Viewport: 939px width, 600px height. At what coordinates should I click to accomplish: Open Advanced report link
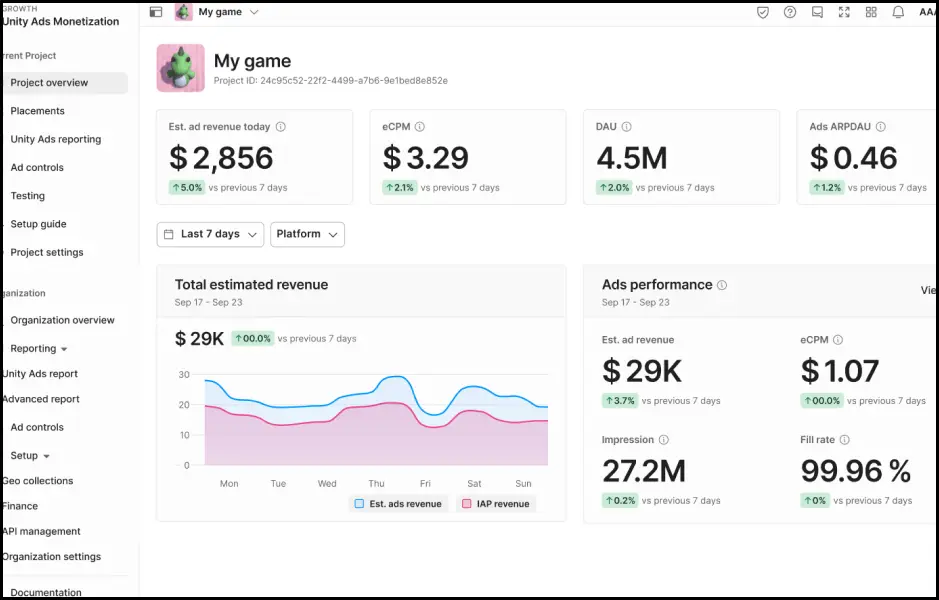coord(41,399)
